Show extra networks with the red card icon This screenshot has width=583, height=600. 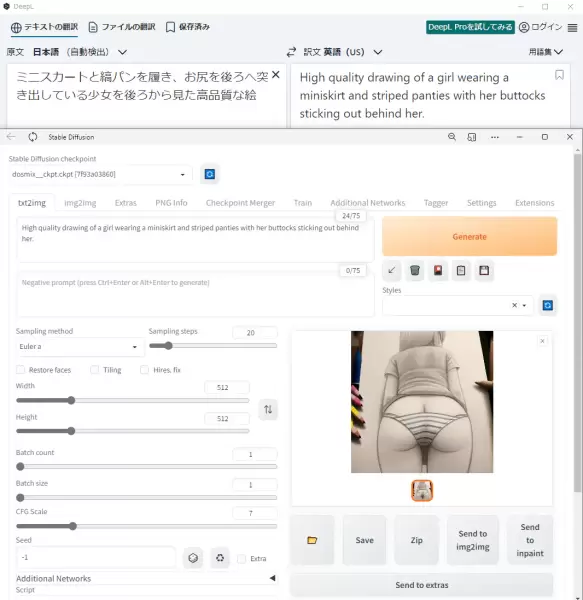coord(438,271)
